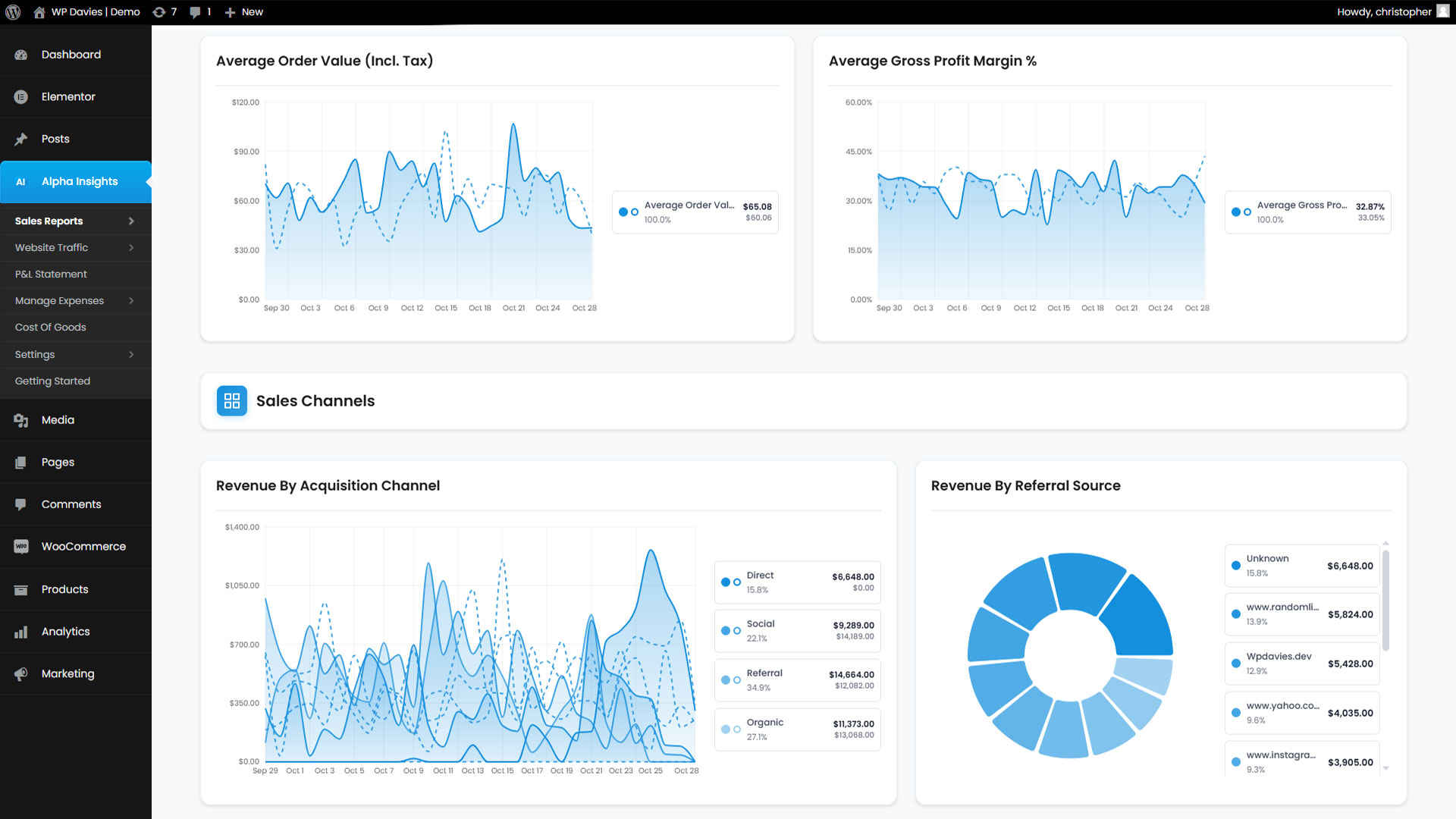
Task: Expand the Sales Reports submenu arrow
Action: tap(131, 221)
